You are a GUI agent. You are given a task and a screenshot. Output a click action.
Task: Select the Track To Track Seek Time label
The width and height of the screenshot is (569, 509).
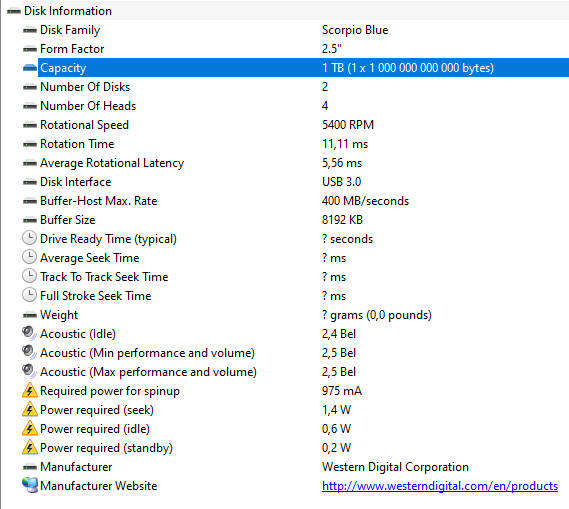[x=104, y=277]
